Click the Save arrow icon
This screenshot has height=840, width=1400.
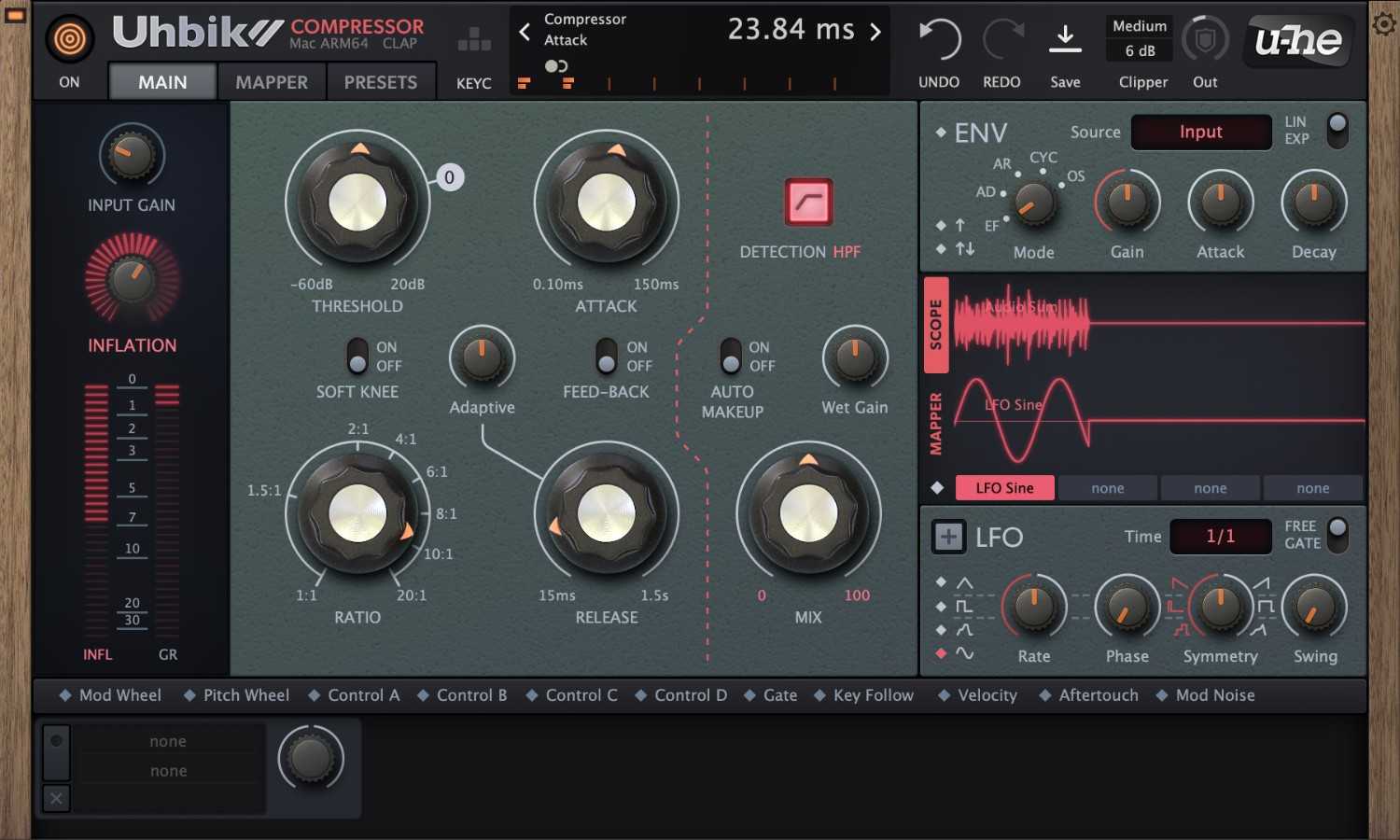(1065, 39)
